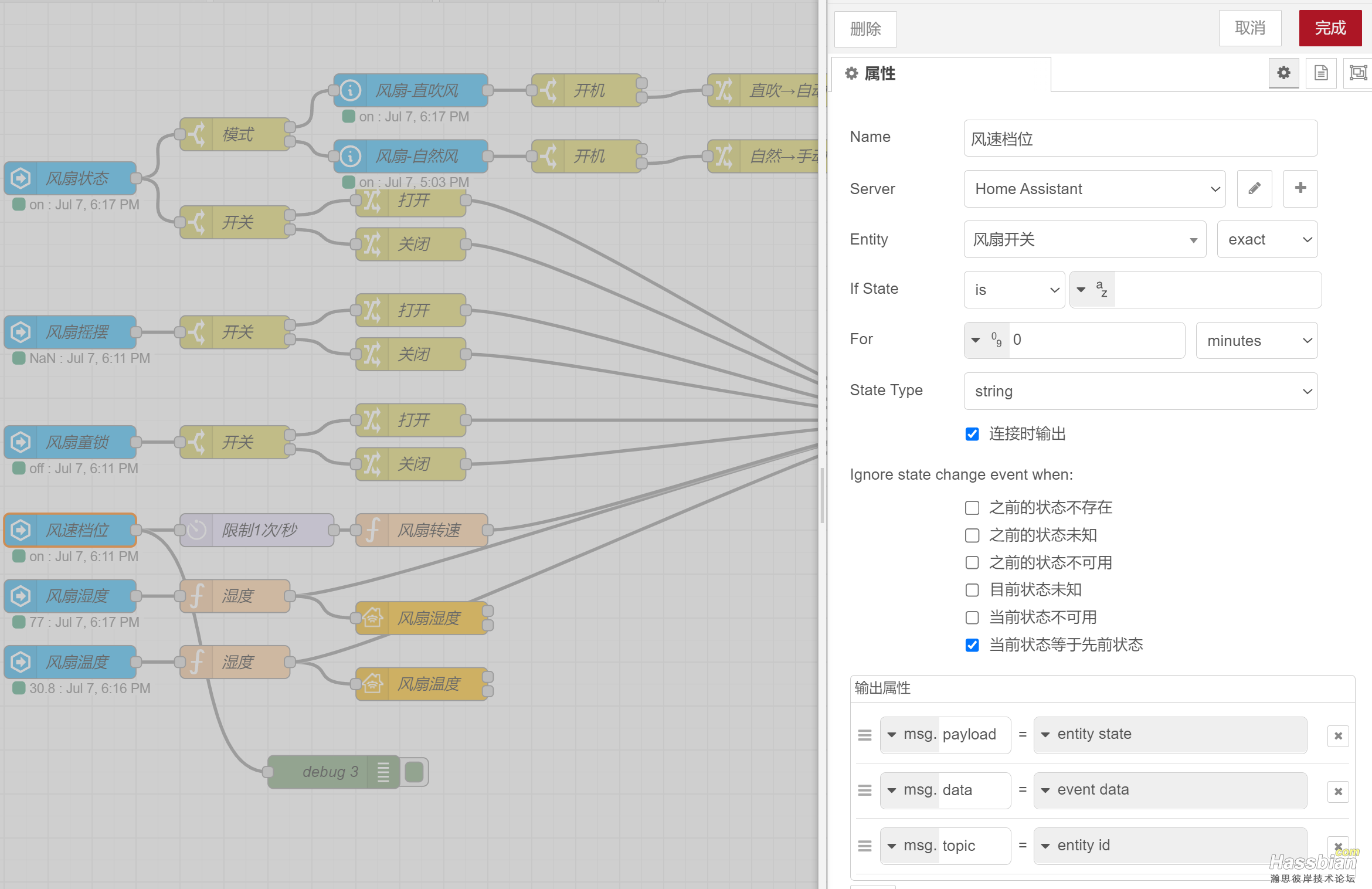Open the Server dropdown Home Assistant
The height and width of the screenshot is (889, 1372).
coord(1094,189)
